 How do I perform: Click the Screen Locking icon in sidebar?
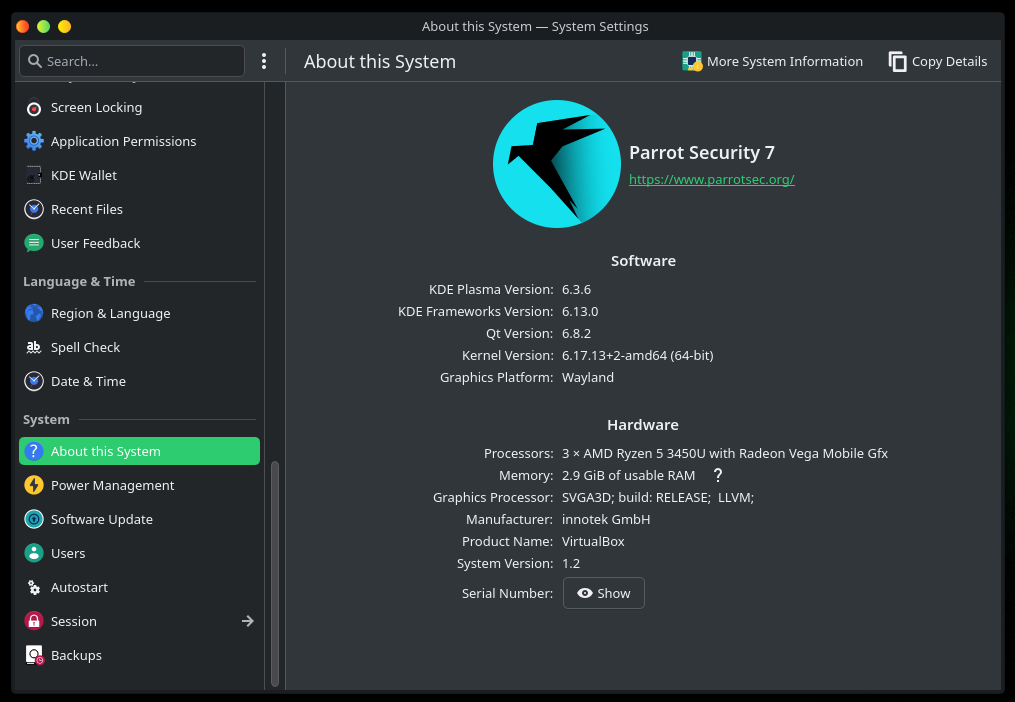[34, 108]
